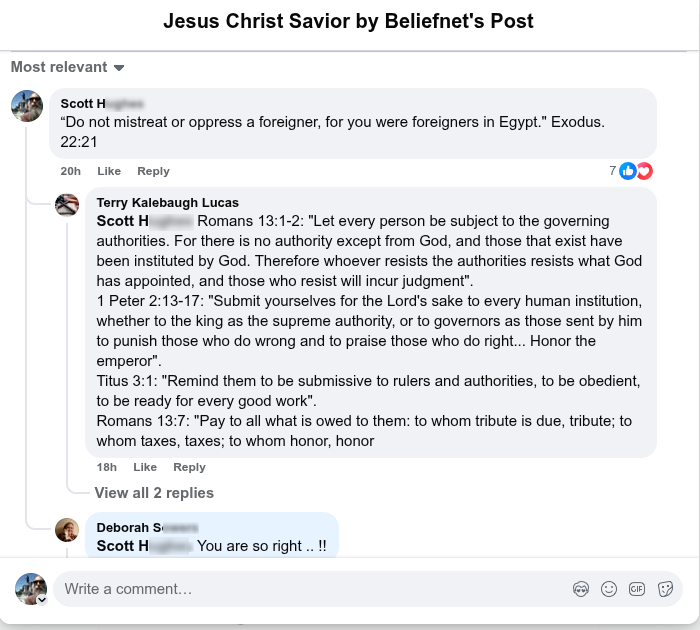Image resolution: width=700 pixels, height=630 pixels.
Task: Open the Most relevant sort dropdown
Action: (67, 67)
